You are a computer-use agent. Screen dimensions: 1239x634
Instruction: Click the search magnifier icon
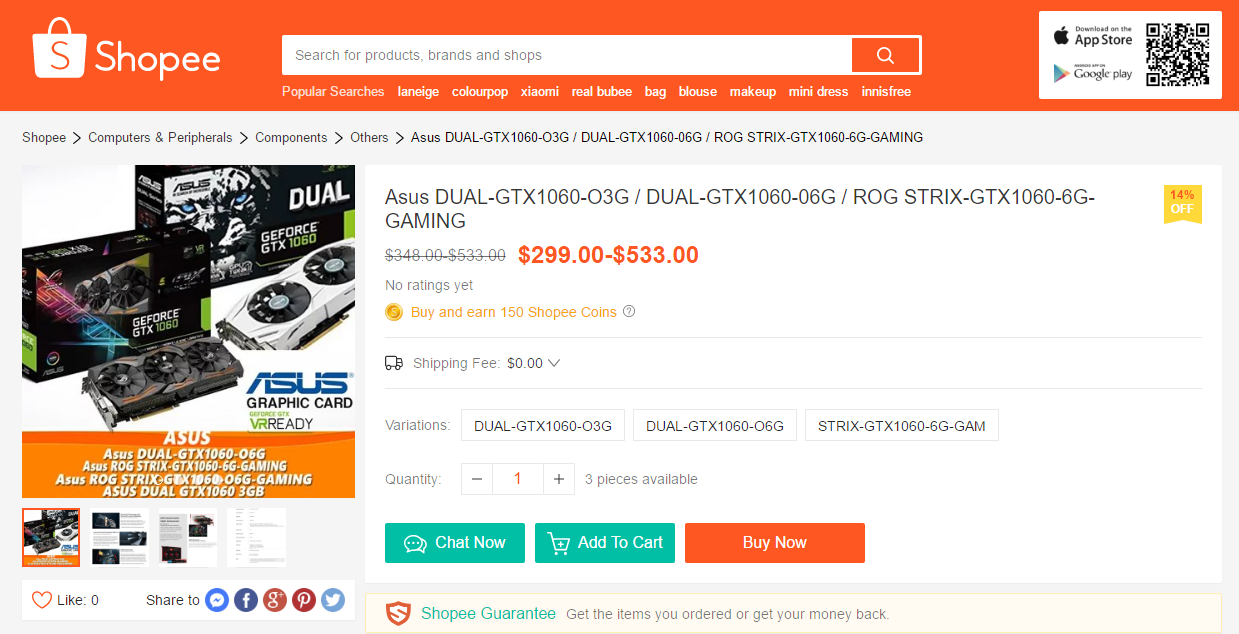point(885,55)
